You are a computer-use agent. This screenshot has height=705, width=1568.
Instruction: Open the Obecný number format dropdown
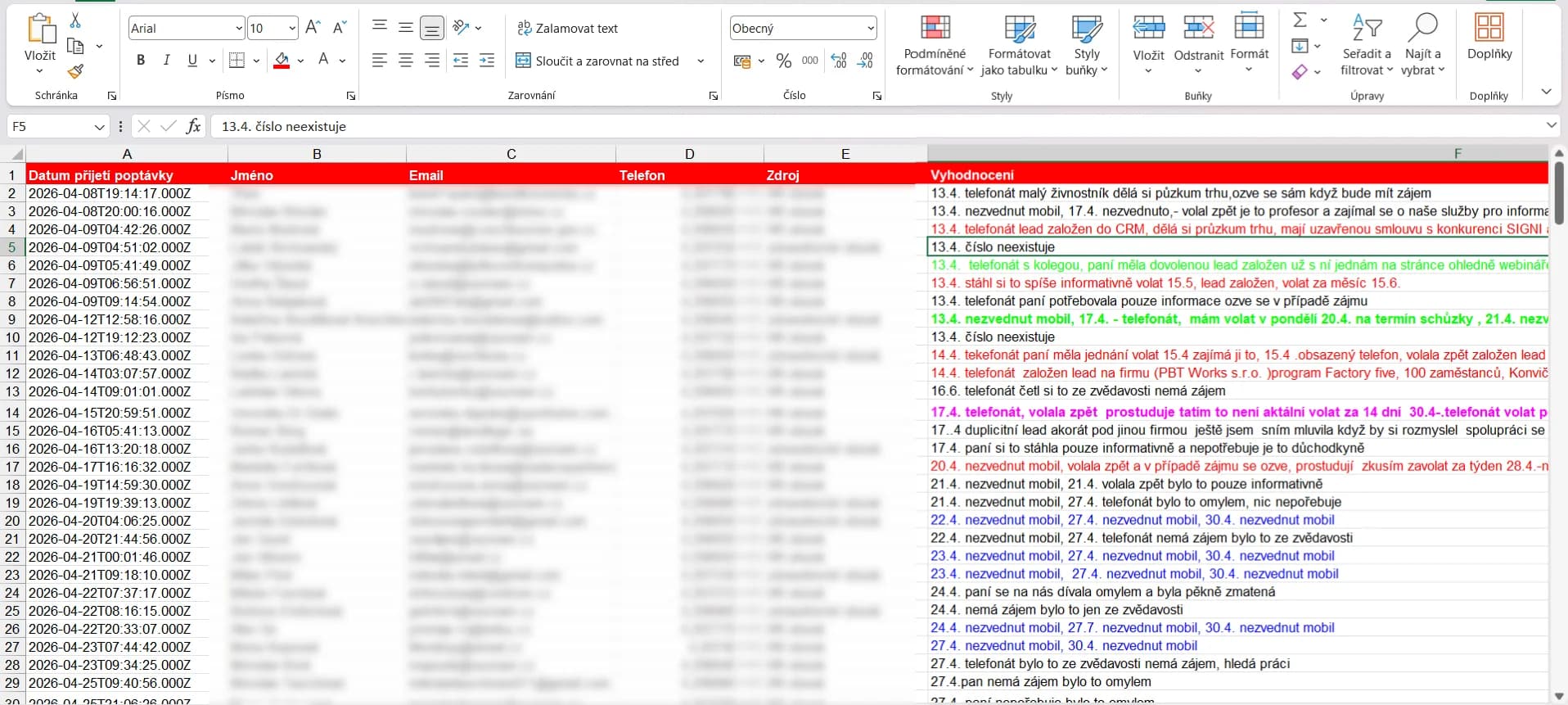click(870, 28)
